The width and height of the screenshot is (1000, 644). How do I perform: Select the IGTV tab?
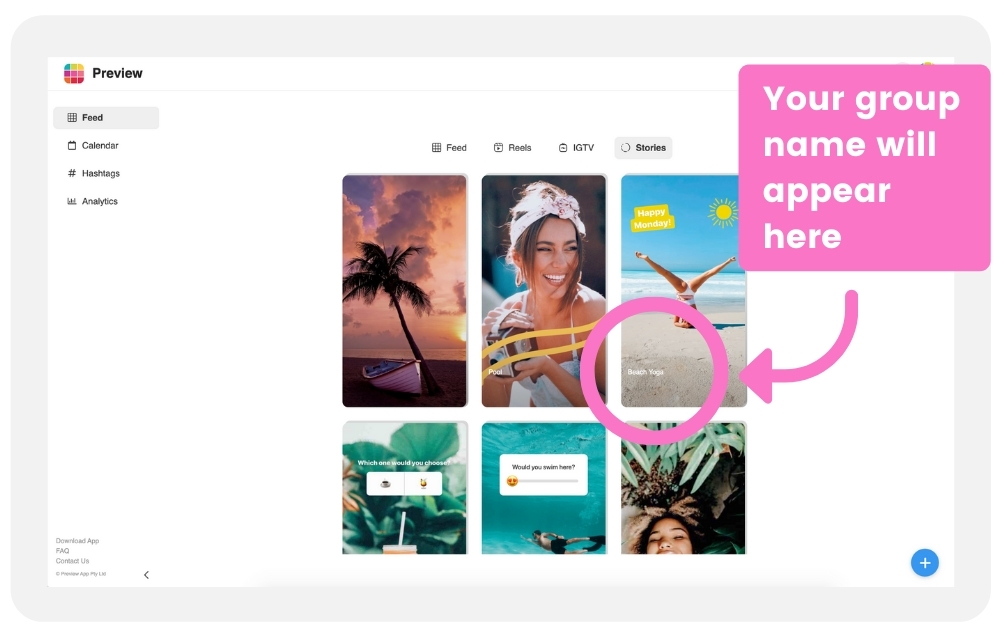[x=576, y=148]
